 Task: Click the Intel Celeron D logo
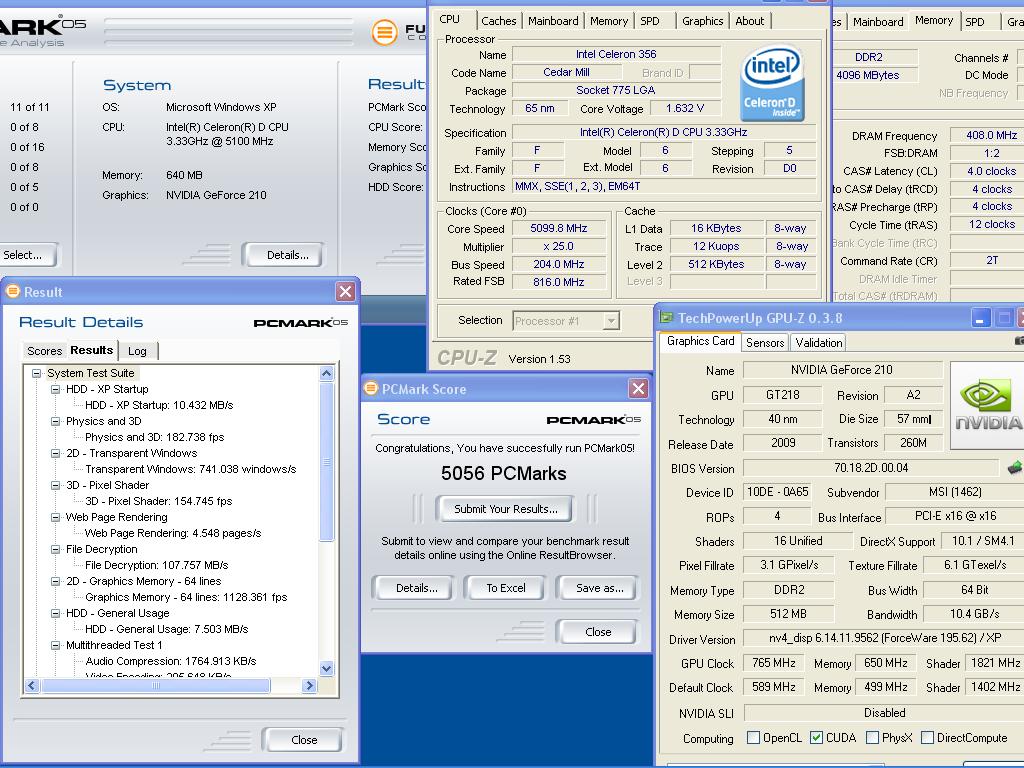[x=773, y=83]
